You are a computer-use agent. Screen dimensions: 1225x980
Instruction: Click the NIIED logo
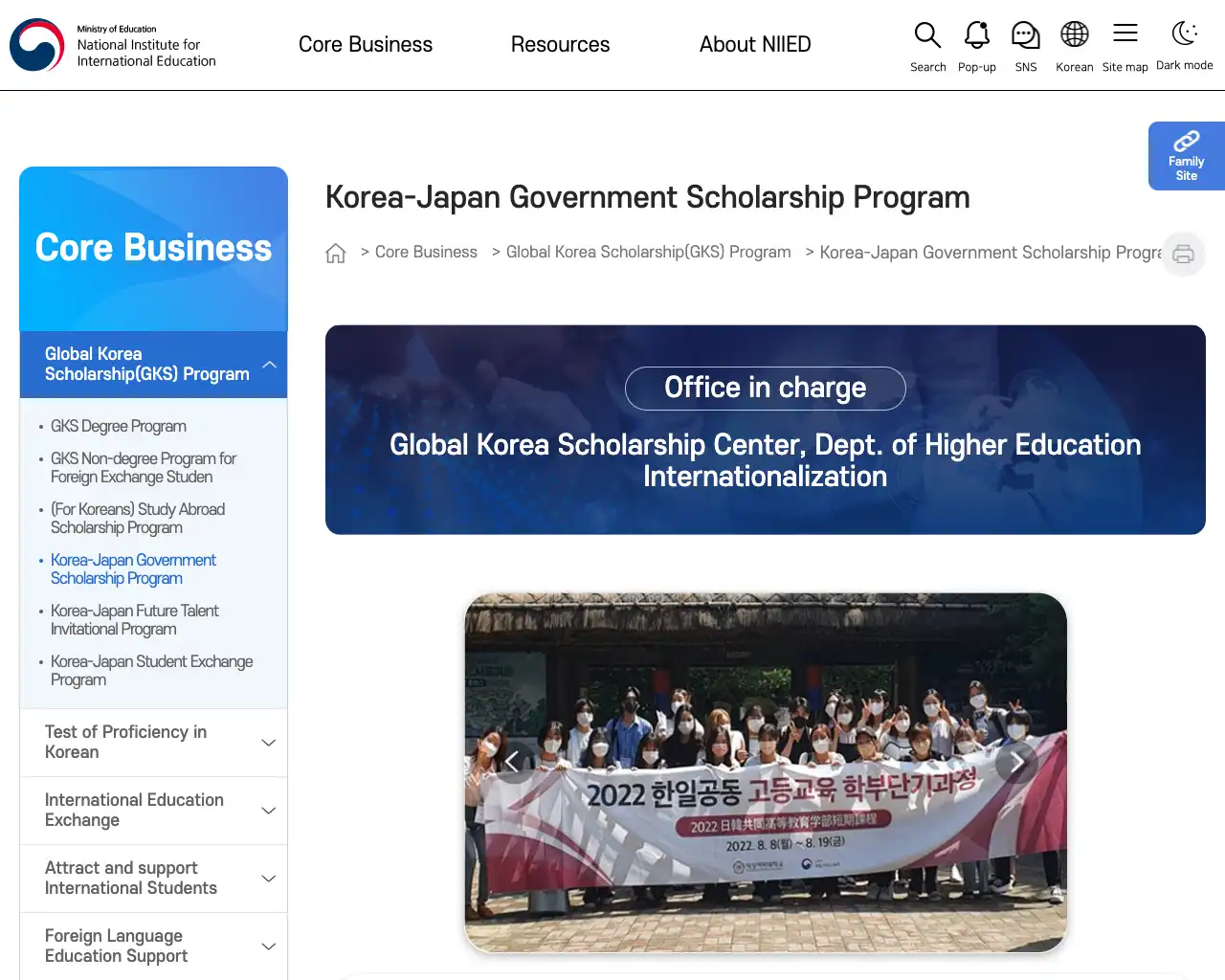click(x=113, y=45)
